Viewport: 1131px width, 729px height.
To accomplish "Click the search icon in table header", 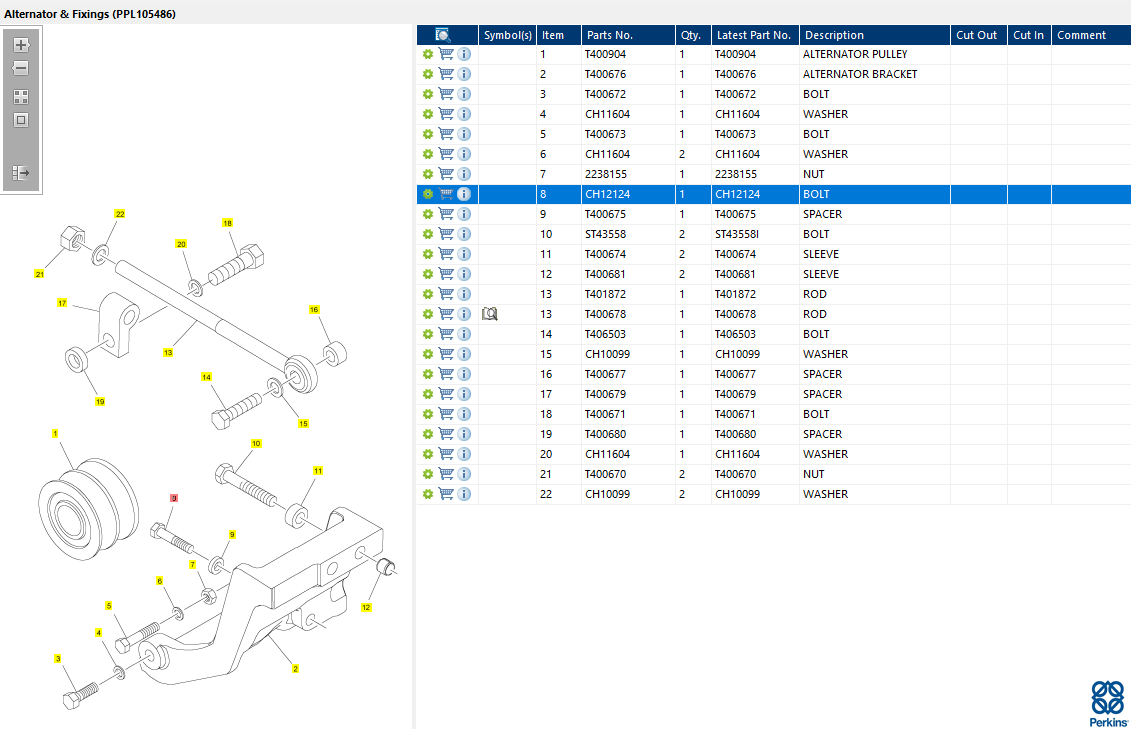I will click(443, 35).
